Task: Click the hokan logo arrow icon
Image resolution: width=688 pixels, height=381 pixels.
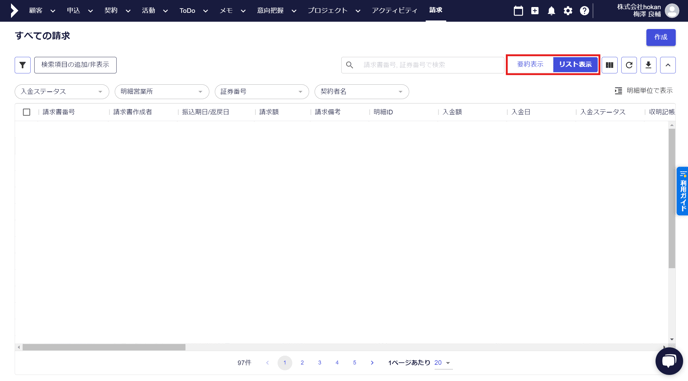Action: (14, 11)
